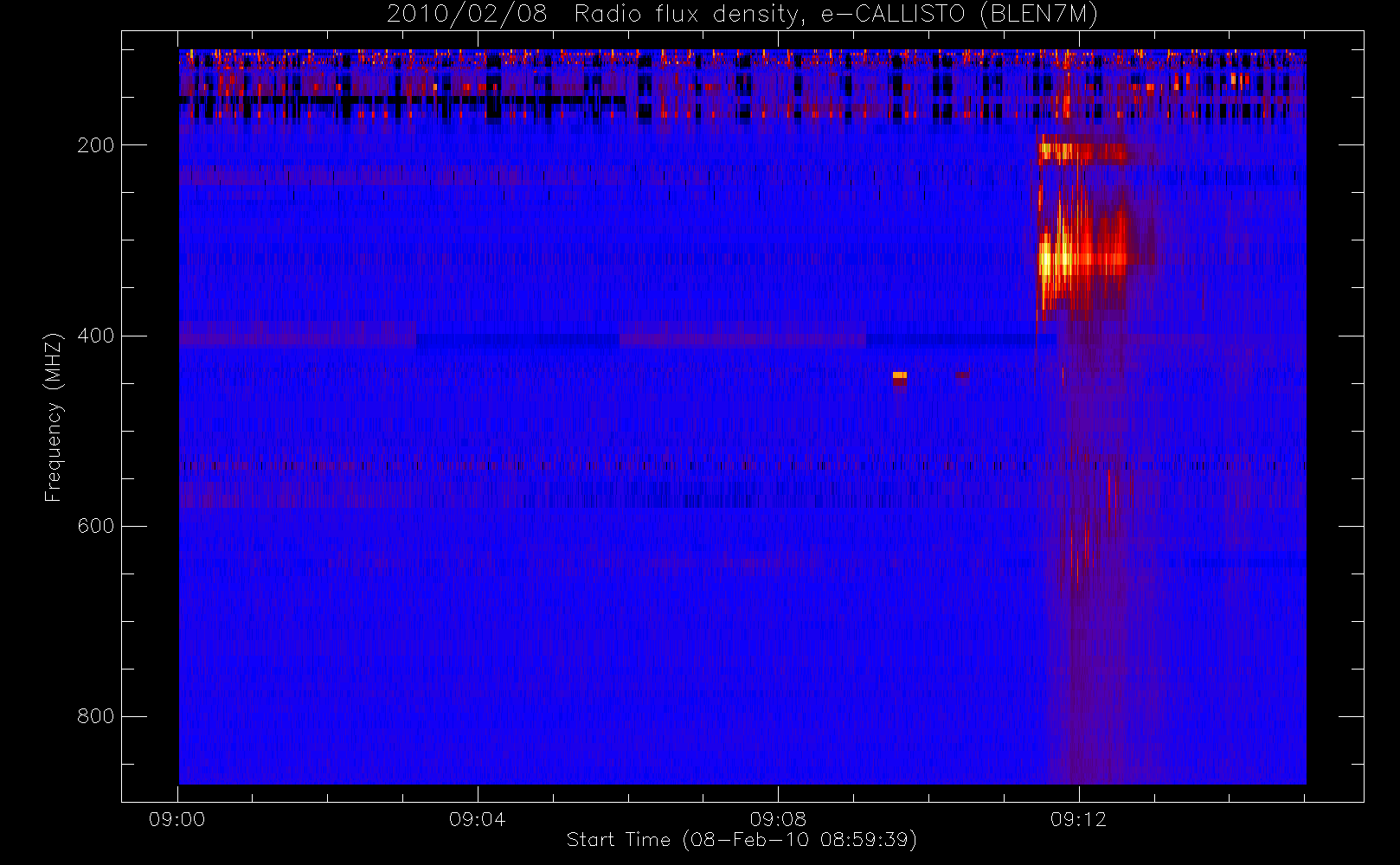Click the 800 frequency tick label
This screenshot has height=865, width=1400.
(x=95, y=716)
